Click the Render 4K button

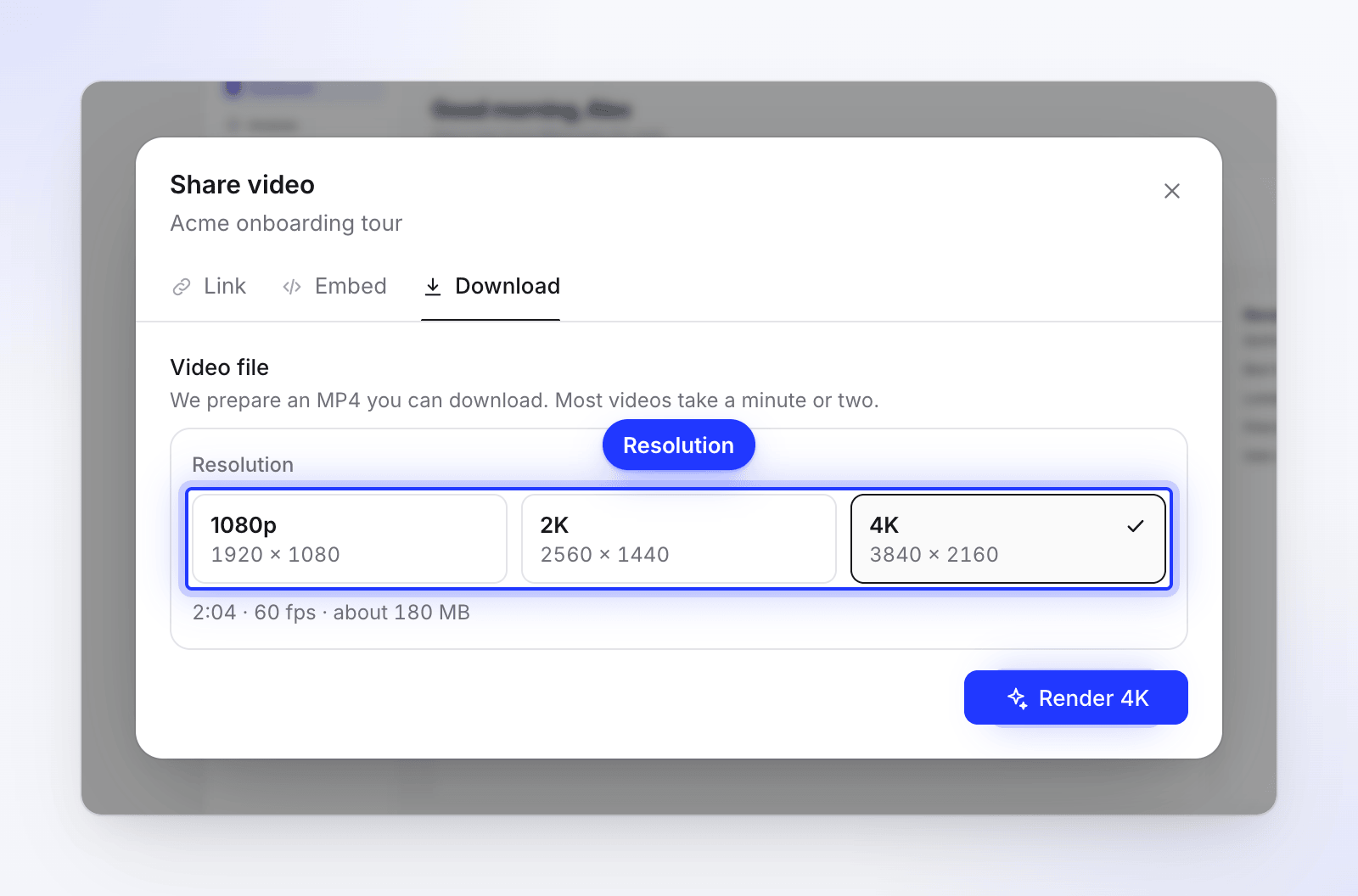[1075, 697]
